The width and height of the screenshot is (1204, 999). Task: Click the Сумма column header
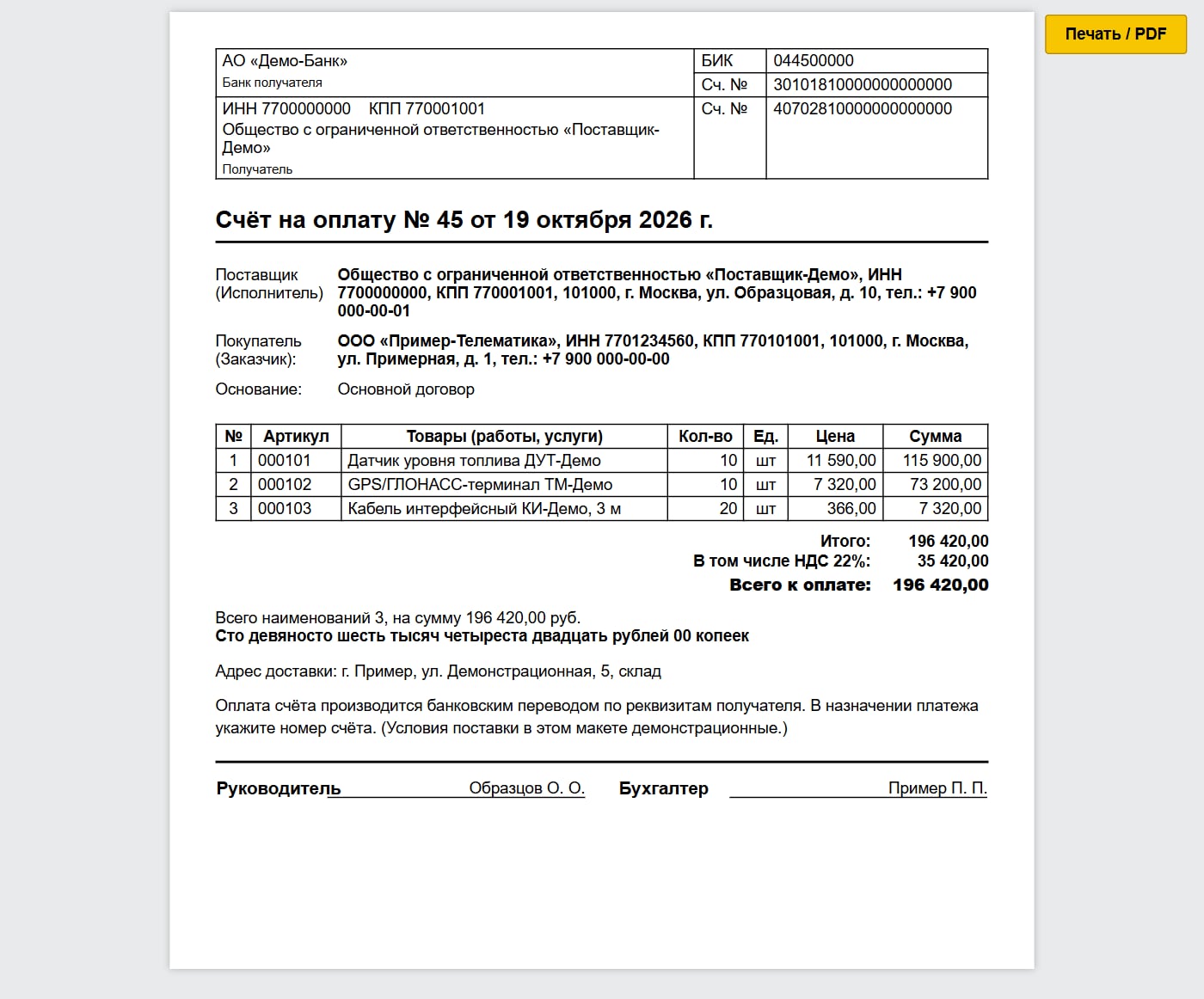[x=936, y=437]
